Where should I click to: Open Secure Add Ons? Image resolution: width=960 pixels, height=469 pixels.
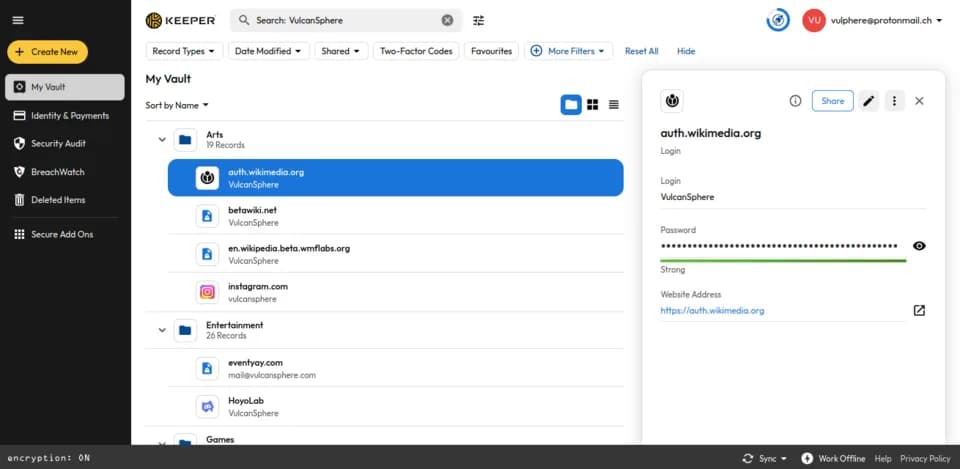pyautogui.click(x=53, y=234)
